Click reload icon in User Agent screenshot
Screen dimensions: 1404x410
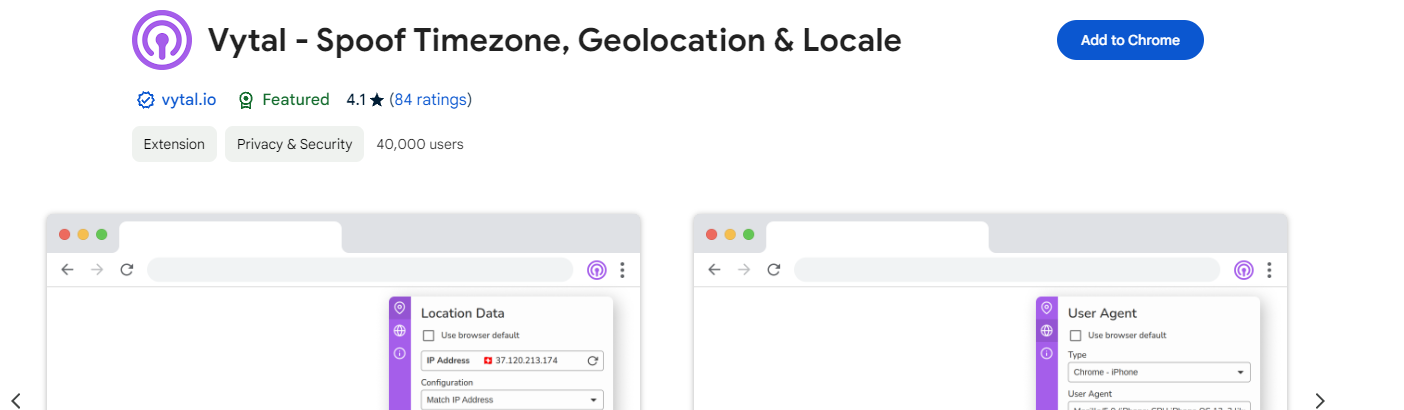tap(774, 270)
